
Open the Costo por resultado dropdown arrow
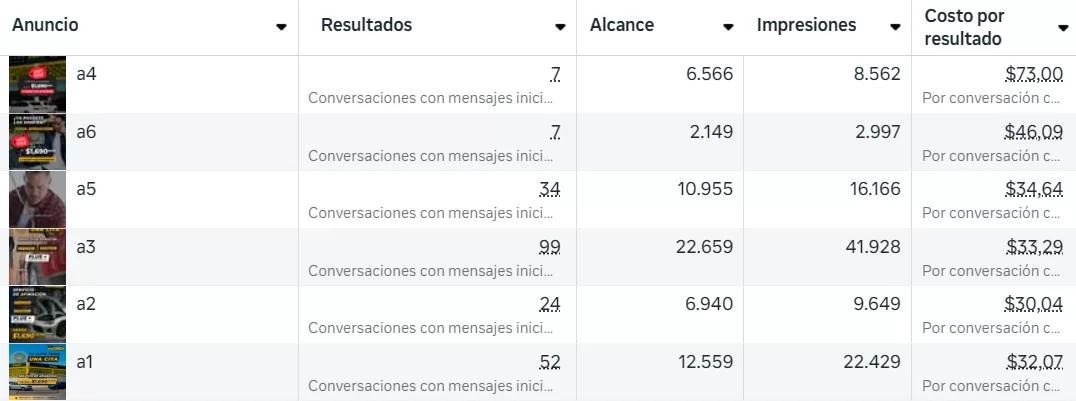pyautogui.click(x=1062, y=28)
